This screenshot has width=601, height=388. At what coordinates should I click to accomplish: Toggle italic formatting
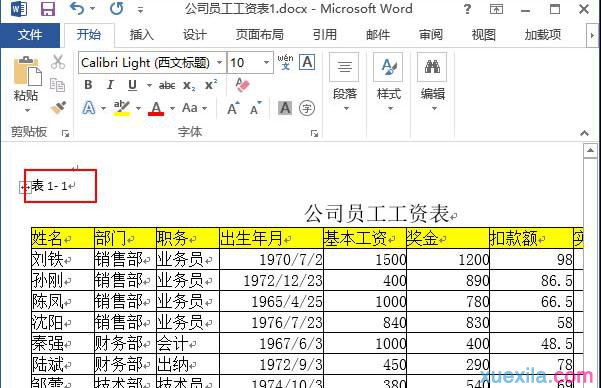[110, 85]
